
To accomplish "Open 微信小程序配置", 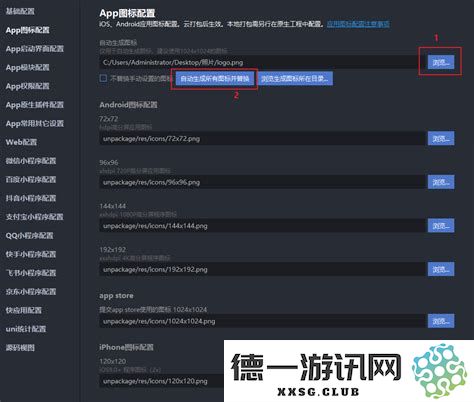I will (31, 161).
